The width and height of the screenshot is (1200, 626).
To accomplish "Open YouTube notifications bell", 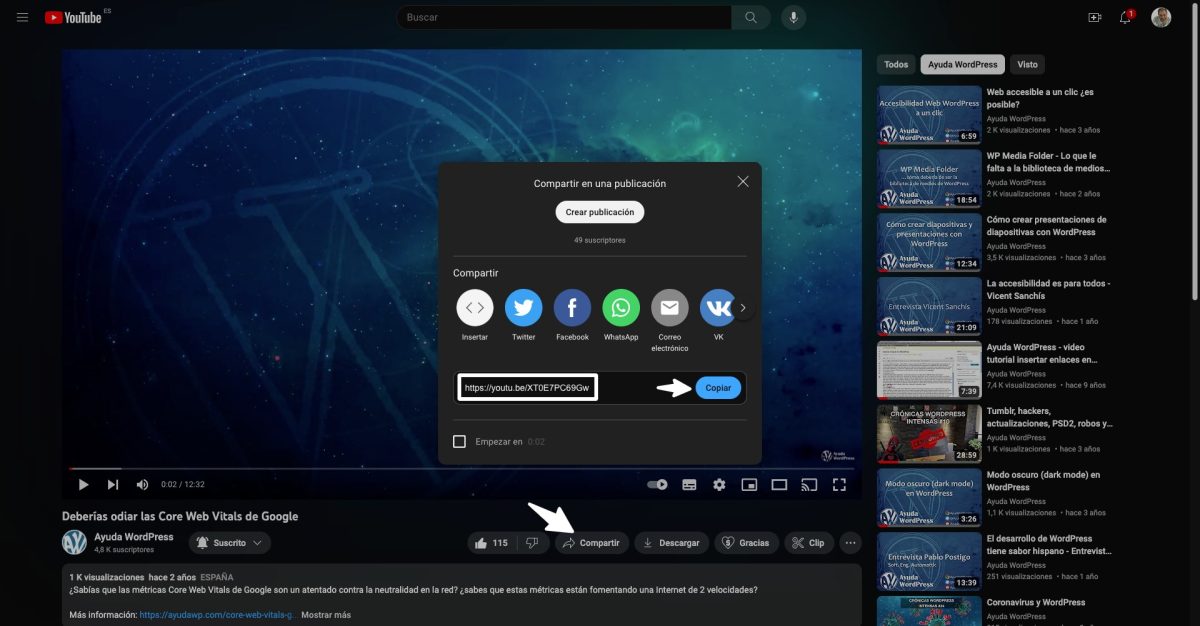I will tap(1124, 17).
